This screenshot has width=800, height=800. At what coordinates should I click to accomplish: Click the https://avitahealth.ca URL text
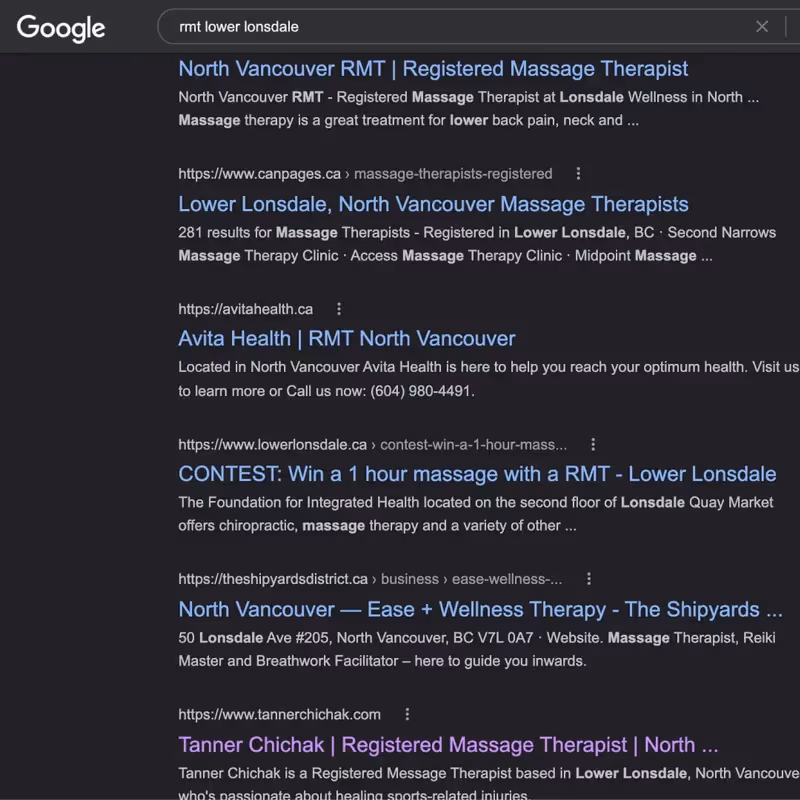click(x=245, y=309)
